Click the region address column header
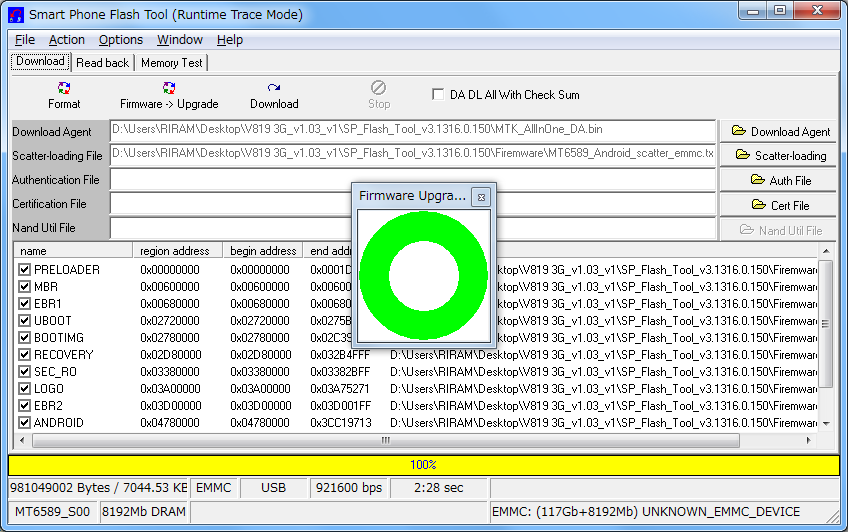 click(178, 251)
